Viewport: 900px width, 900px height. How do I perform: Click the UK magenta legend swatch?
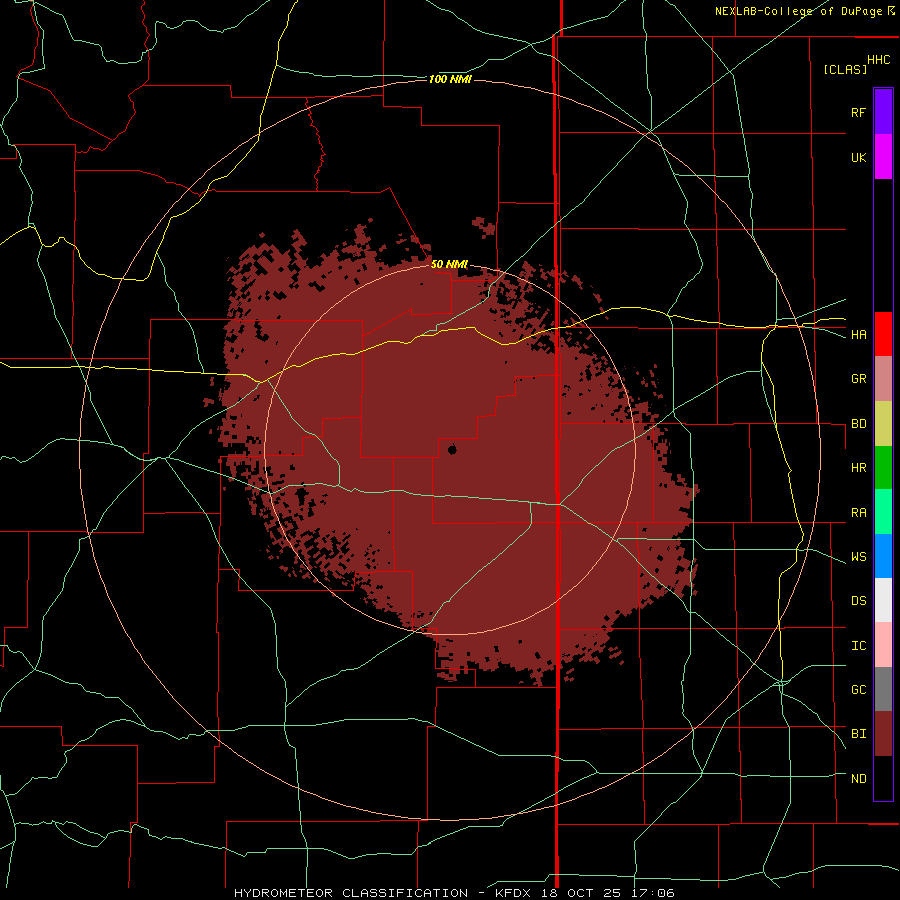(x=883, y=157)
